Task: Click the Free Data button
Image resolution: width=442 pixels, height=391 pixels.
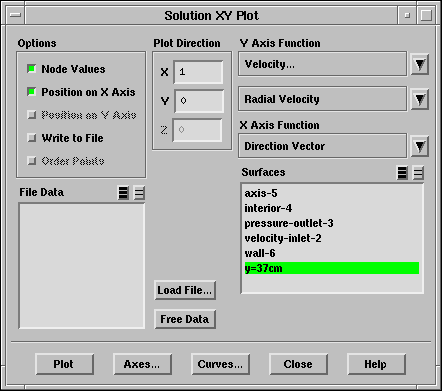Action: [185, 319]
